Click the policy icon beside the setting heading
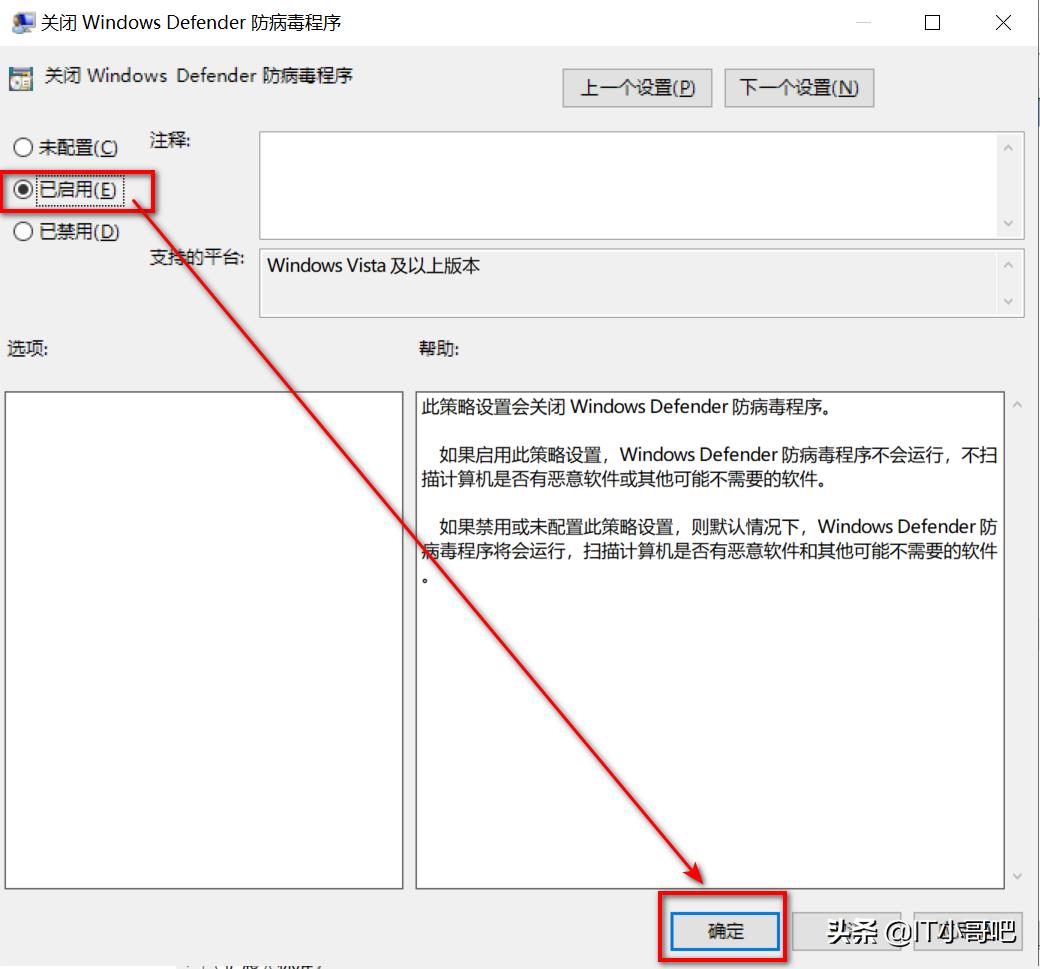1040x969 pixels. pyautogui.click(x=22, y=76)
